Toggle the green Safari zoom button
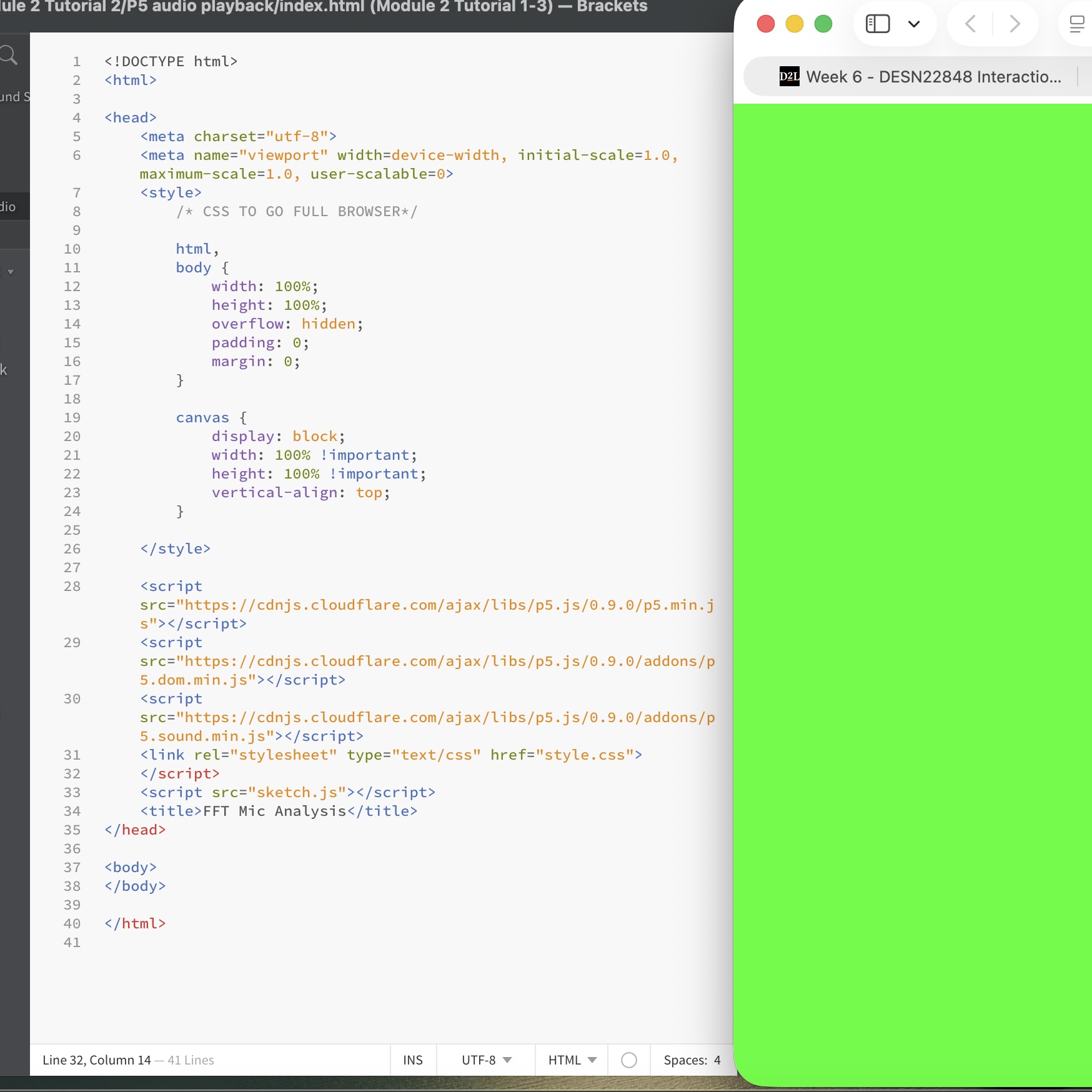Screen dimensions: 1092x1092 pyautogui.click(x=823, y=23)
